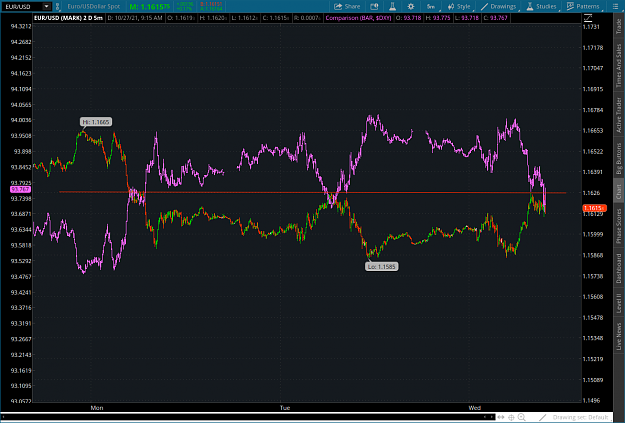This screenshot has height=423, width=625.
Task: Open the Big Buttons sidebar tab
Action: click(619, 159)
